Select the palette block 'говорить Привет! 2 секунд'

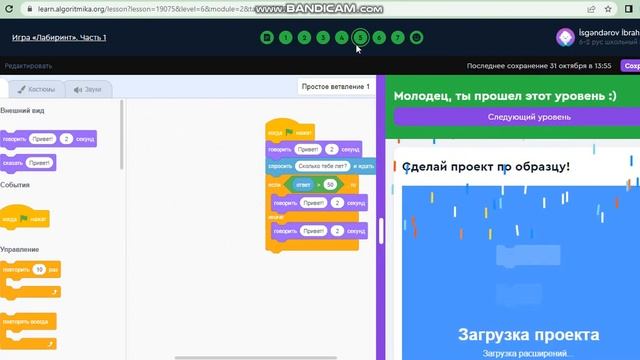click(49, 139)
